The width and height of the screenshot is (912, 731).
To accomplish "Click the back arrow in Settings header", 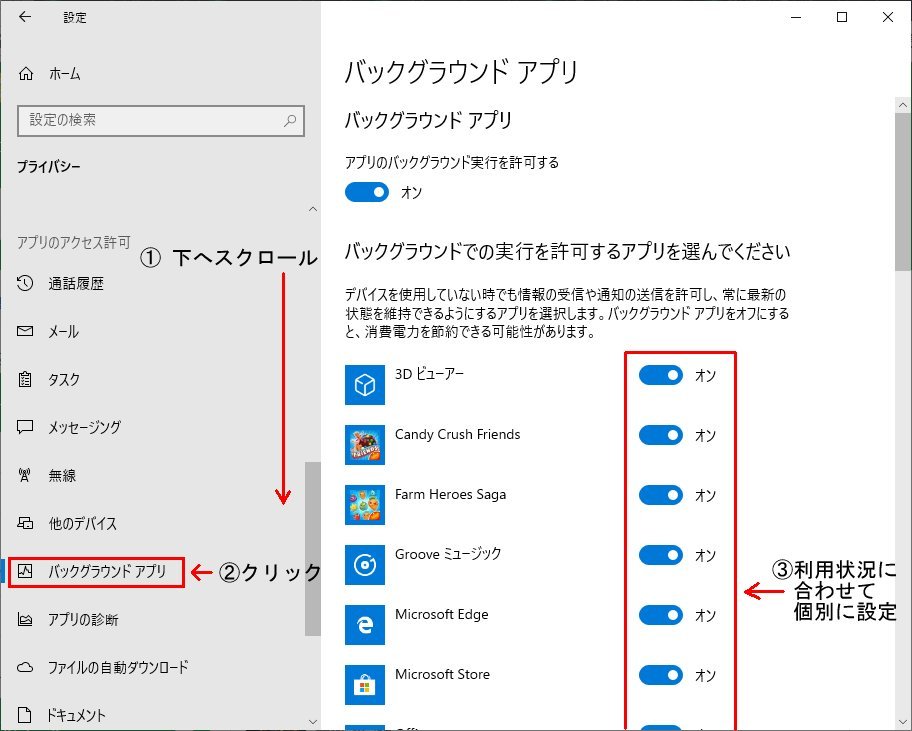I will click(x=25, y=18).
